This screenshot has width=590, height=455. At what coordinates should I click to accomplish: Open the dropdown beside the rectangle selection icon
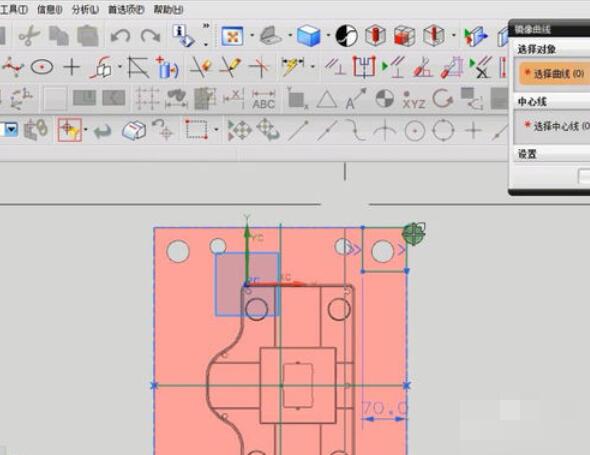216,130
